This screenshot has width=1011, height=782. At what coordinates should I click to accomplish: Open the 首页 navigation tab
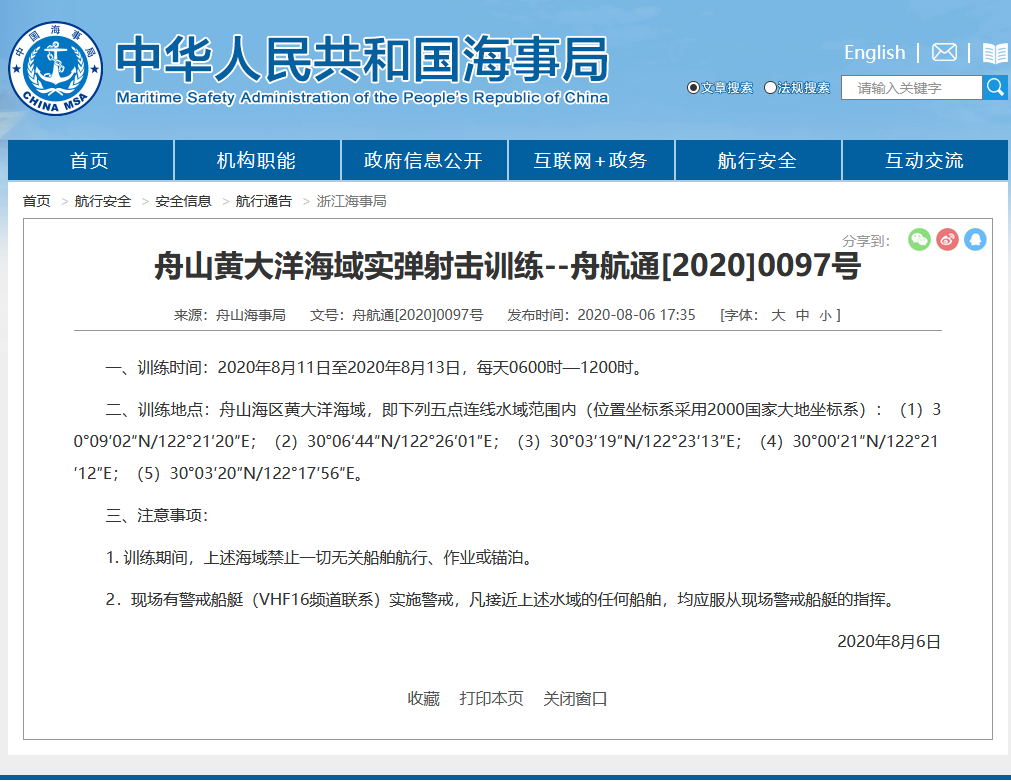(x=90, y=160)
